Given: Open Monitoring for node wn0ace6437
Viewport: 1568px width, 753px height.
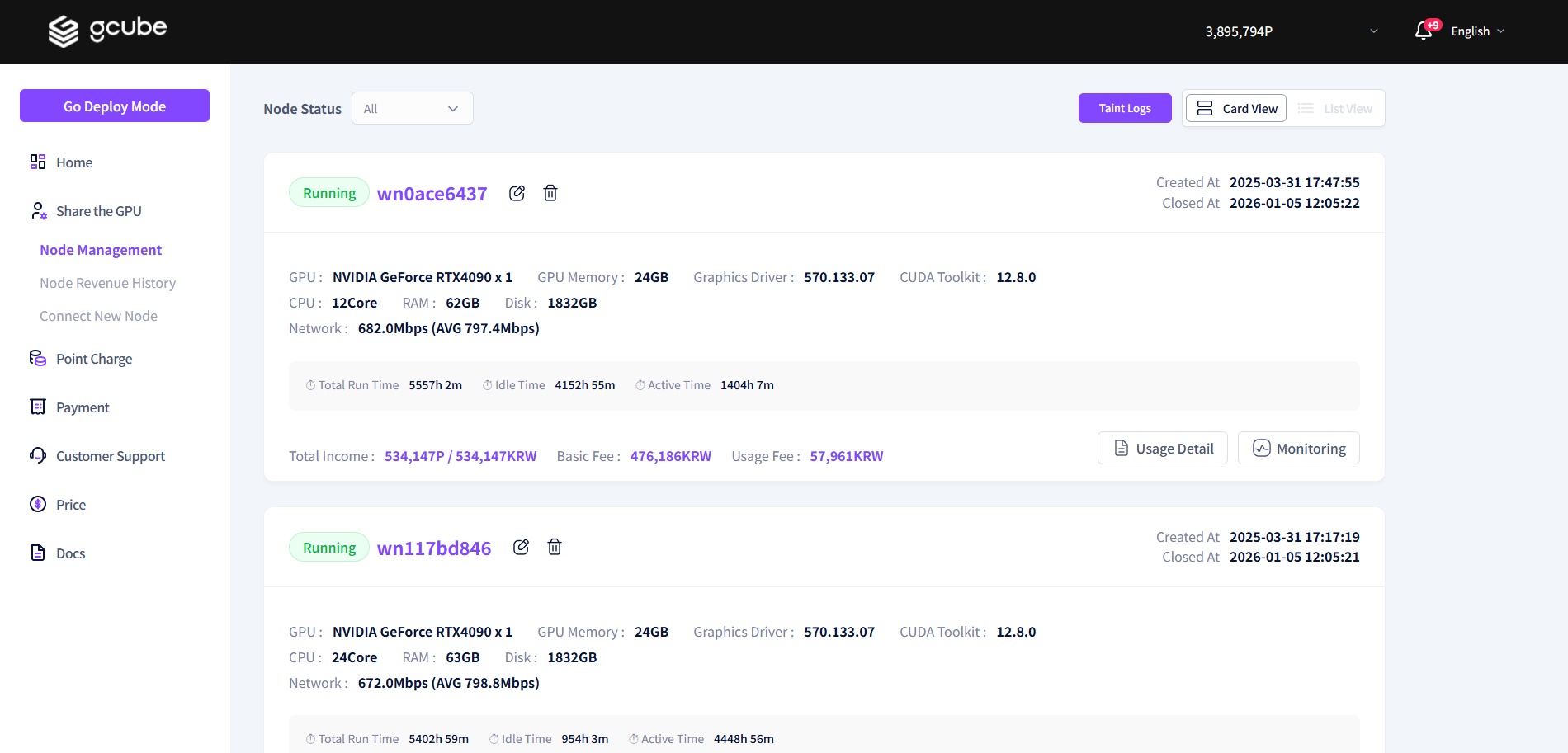Looking at the screenshot, I should [1298, 448].
